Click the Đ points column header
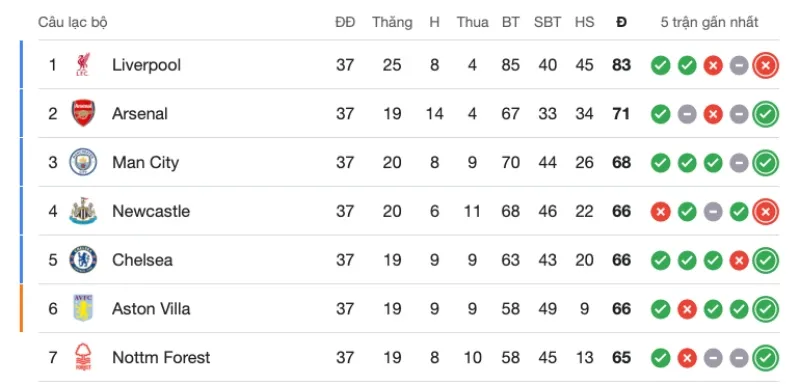This screenshot has height=385, width=800. pos(621,22)
